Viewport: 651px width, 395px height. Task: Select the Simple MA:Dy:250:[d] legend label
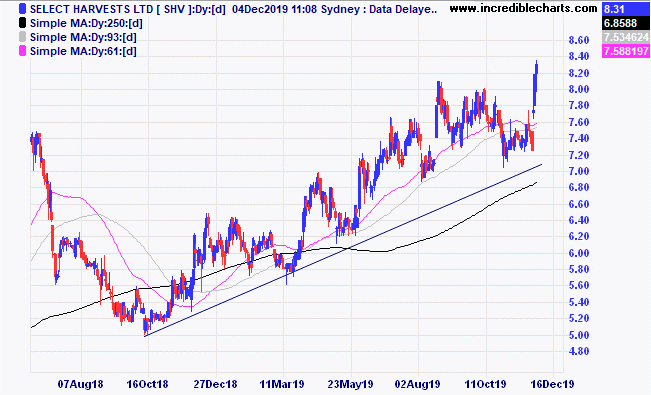pyautogui.click(x=86, y=23)
